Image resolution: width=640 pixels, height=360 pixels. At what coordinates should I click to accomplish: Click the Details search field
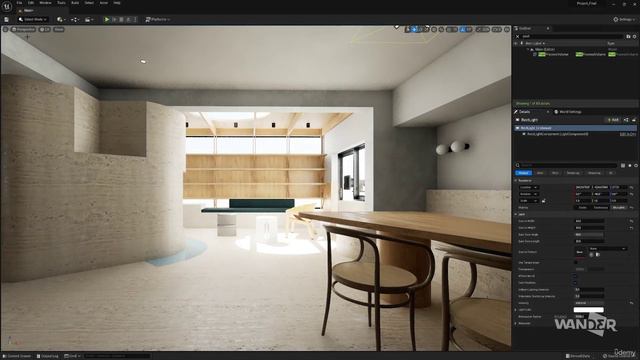[568, 165]
